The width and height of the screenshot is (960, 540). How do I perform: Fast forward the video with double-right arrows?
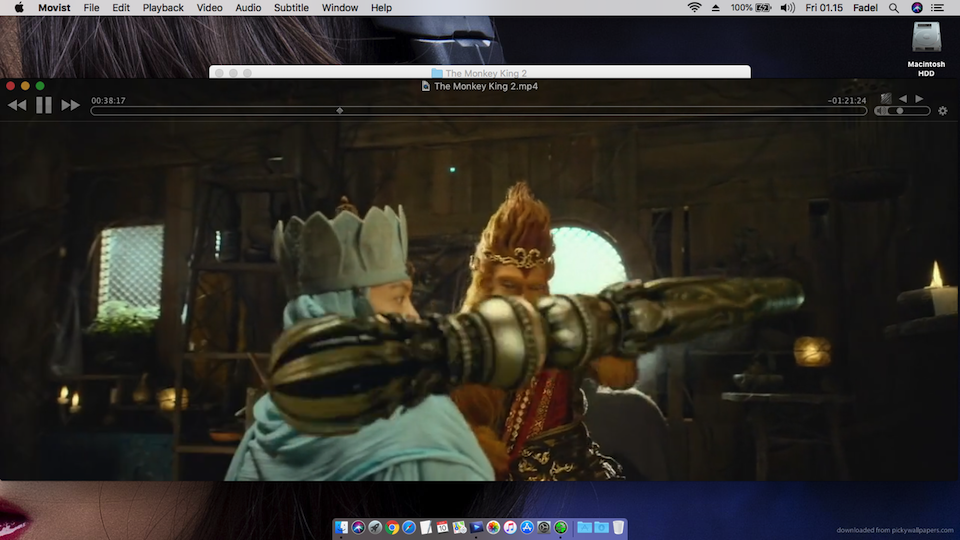coord(70,105)
